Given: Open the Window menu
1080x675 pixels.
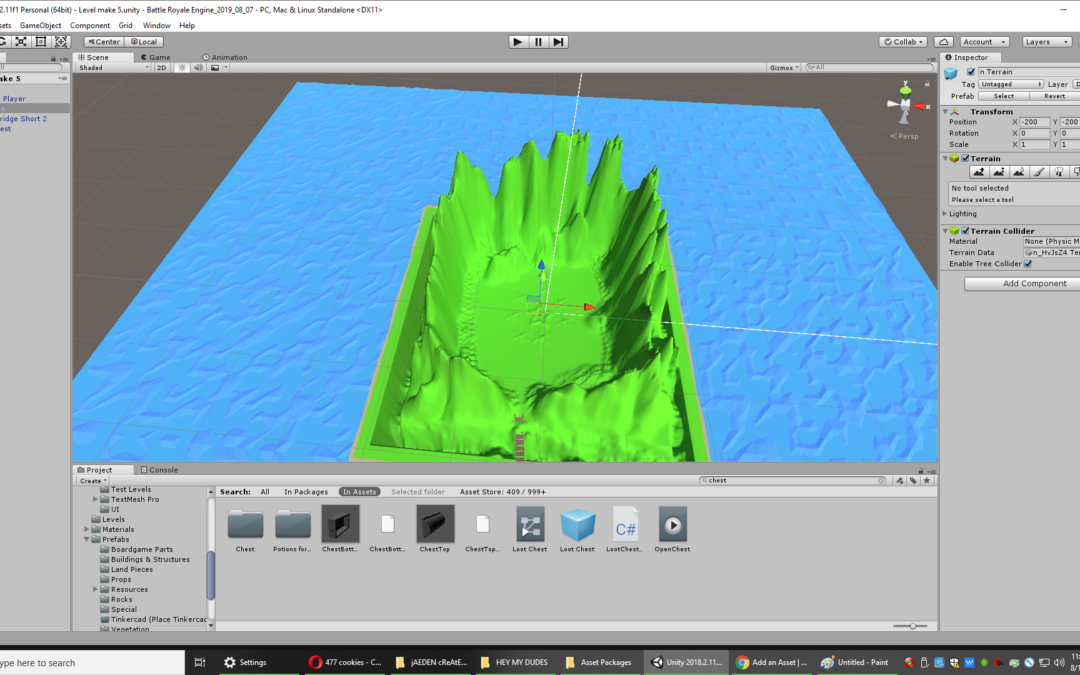Looking at the screenshot, I should pos(156,25).
